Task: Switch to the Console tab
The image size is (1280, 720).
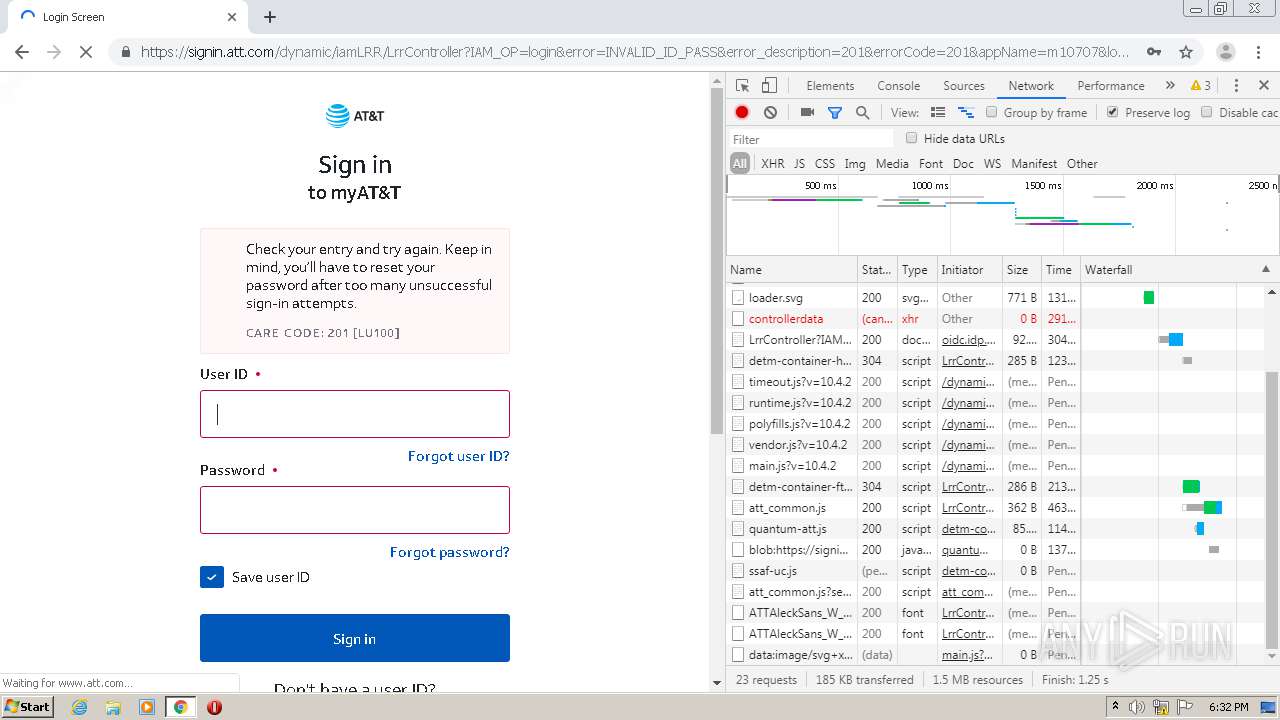Action: tap(898, 86)
